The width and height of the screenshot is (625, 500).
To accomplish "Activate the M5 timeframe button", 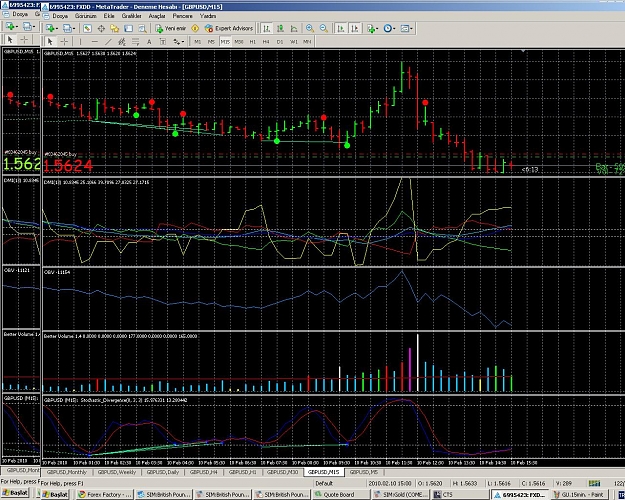I will [211, 41].
